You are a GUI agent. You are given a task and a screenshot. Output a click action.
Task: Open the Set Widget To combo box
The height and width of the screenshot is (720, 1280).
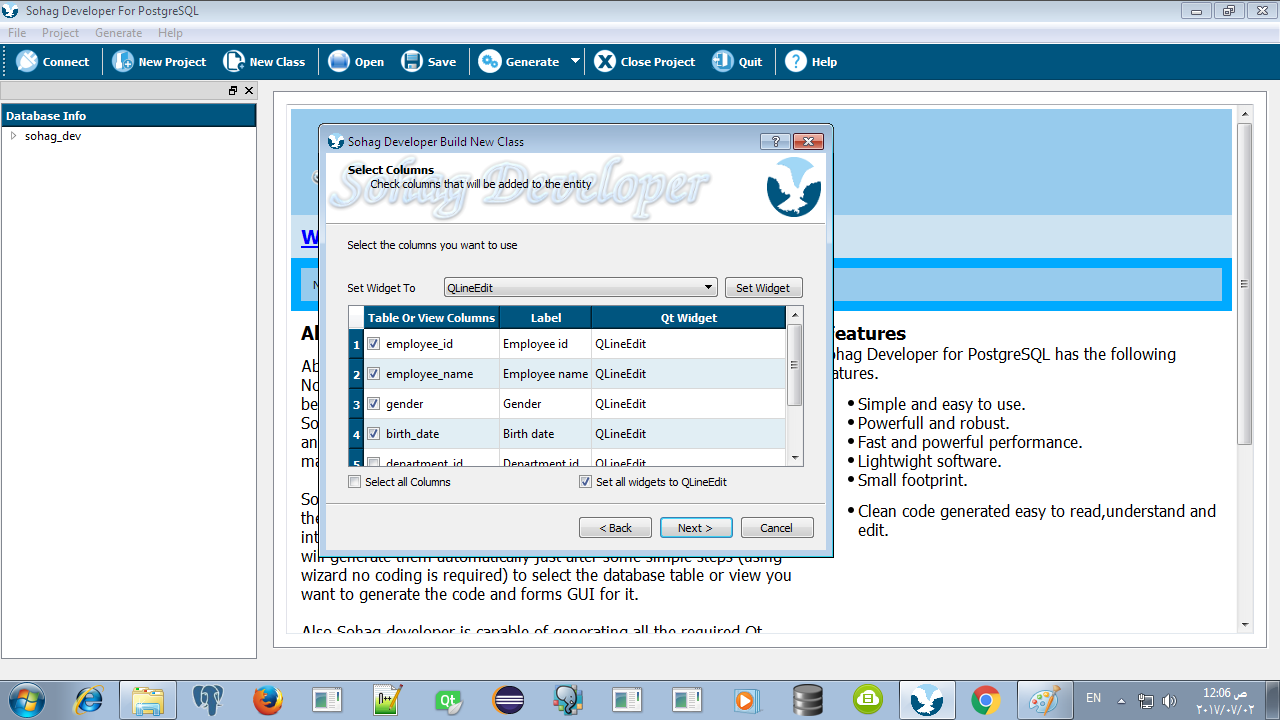coord(580,288)
